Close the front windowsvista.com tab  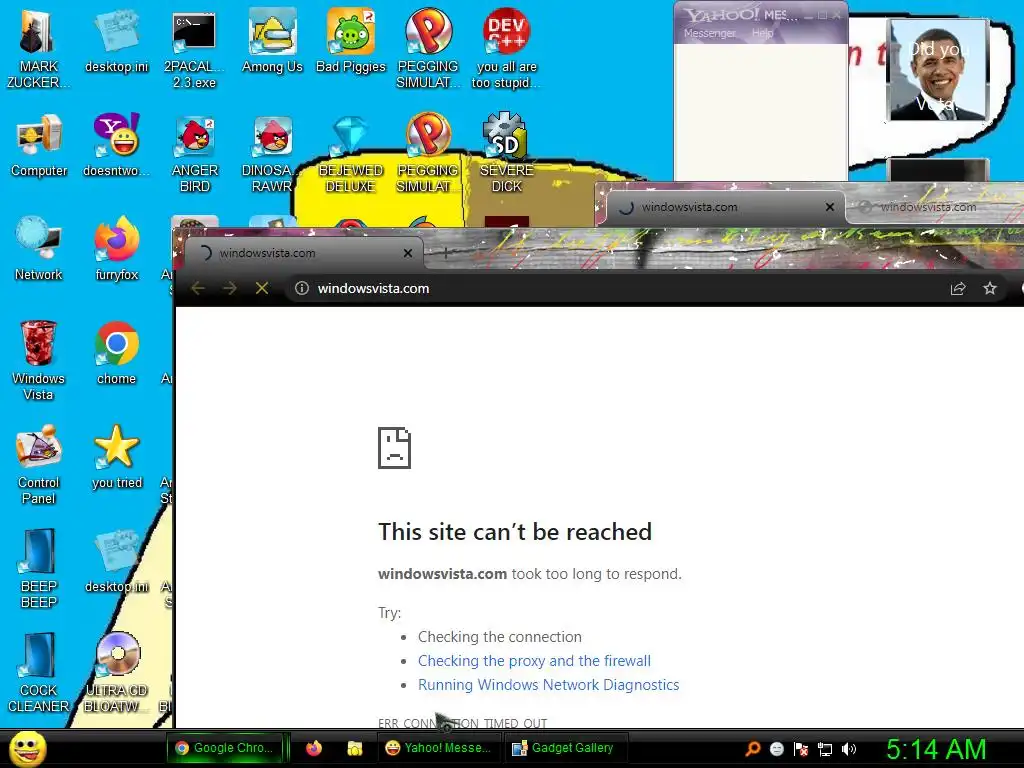click(408, 253)
